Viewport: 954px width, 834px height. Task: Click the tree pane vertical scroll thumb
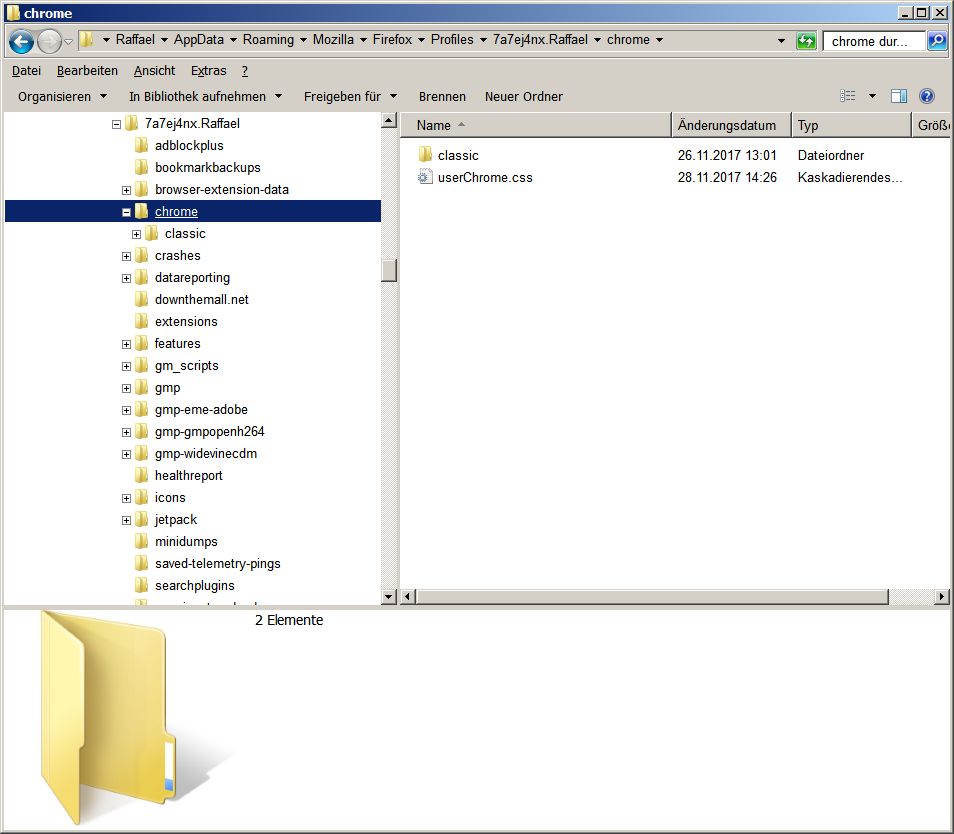click(x=389, y=270)
